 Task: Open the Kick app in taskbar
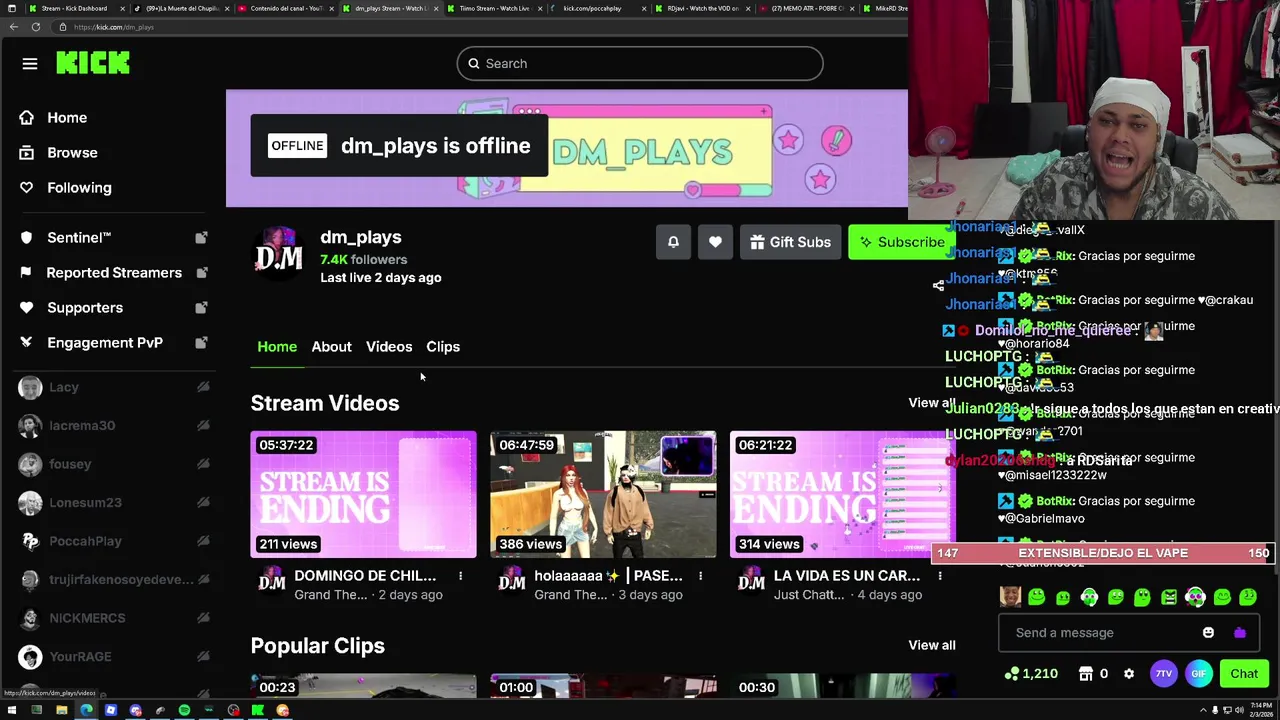(258, 711)
